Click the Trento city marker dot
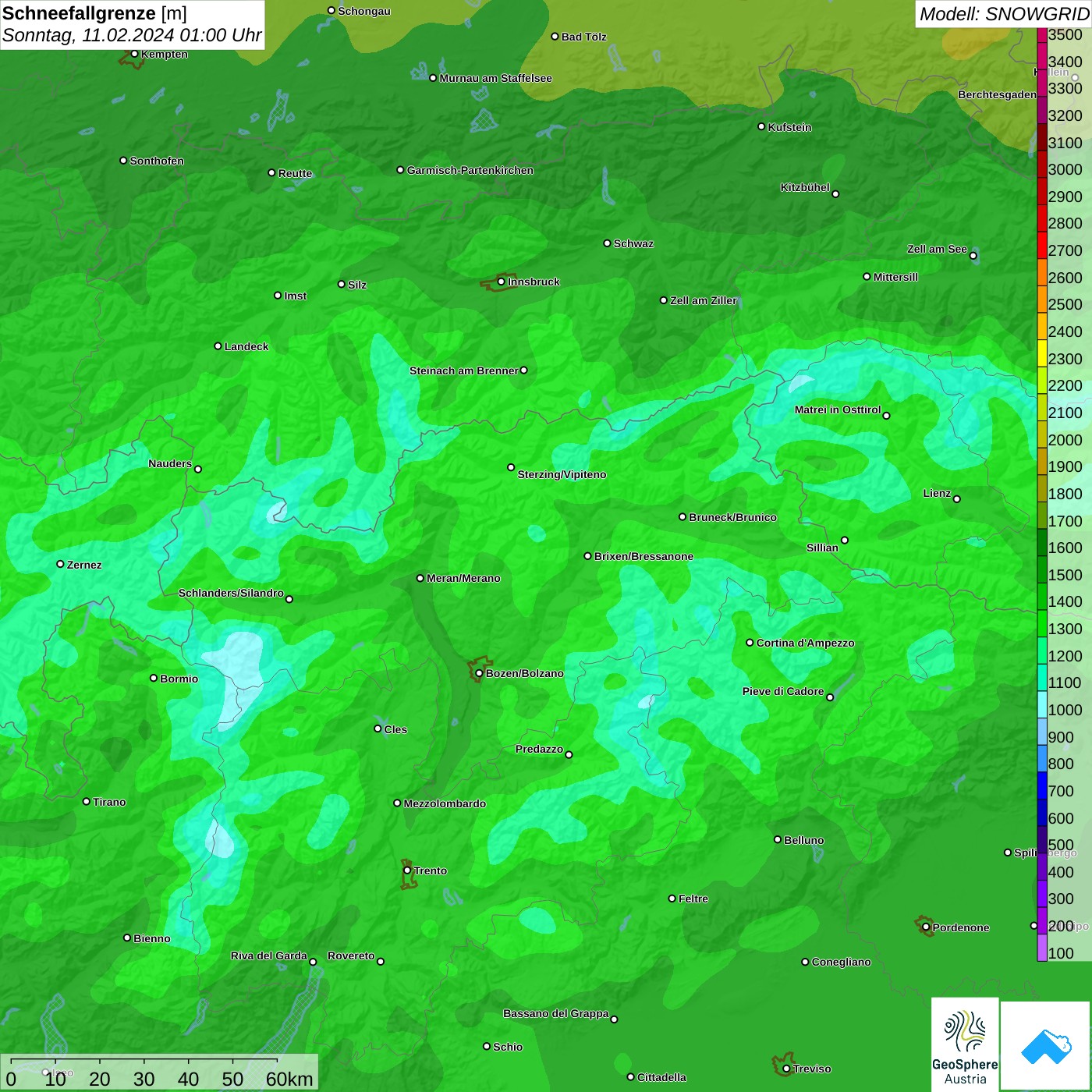This screenshot has width=1092, height=1092. pos(407,870)
